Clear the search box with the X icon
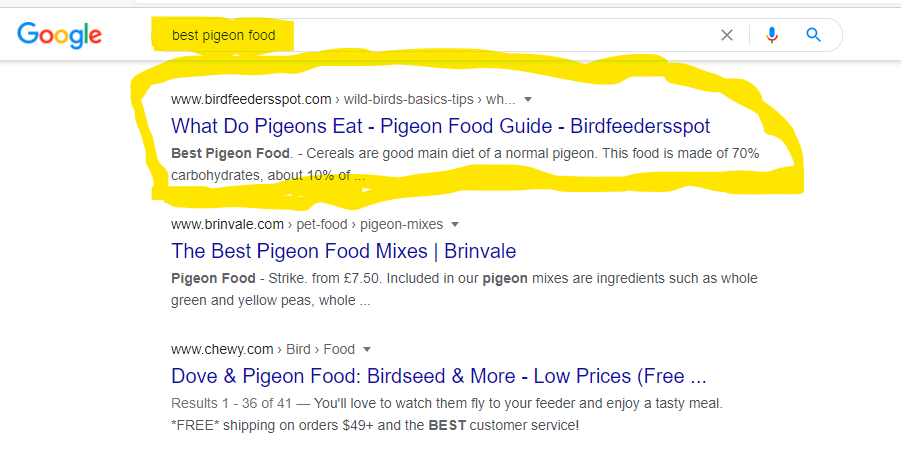The height and width of the screenshot is (453, 901). coord(727,35)
